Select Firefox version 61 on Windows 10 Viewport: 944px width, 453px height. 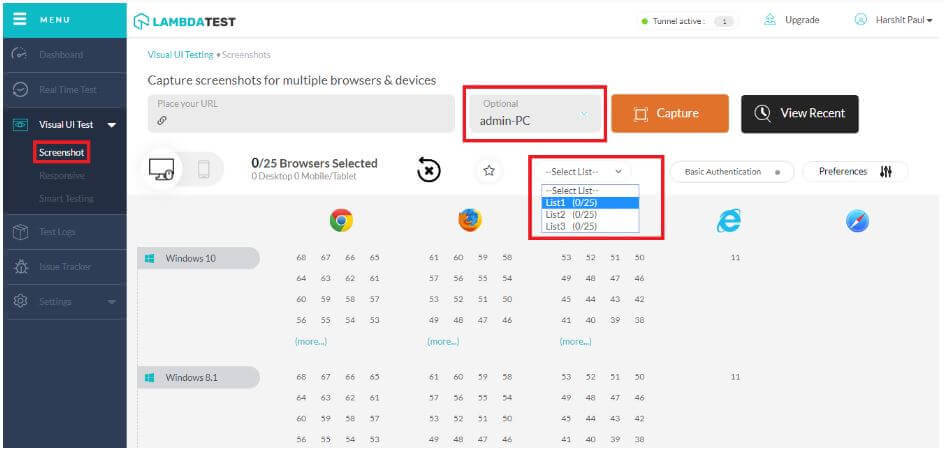[434, 258]
